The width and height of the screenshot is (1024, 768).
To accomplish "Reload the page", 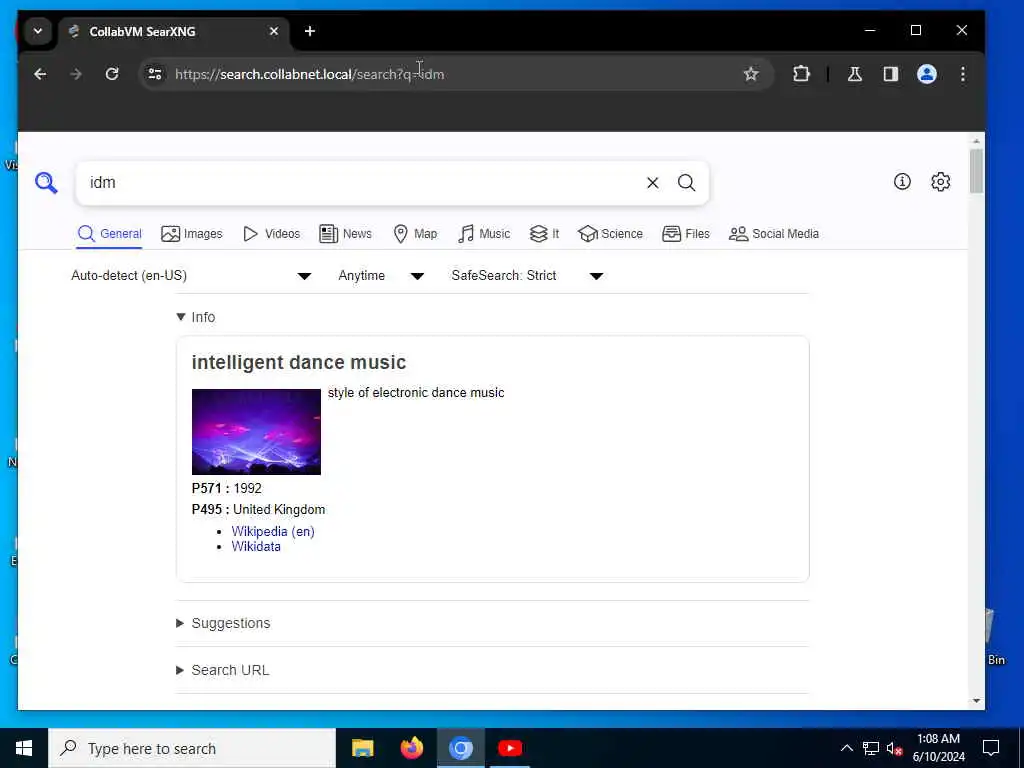I will point(112,74).
